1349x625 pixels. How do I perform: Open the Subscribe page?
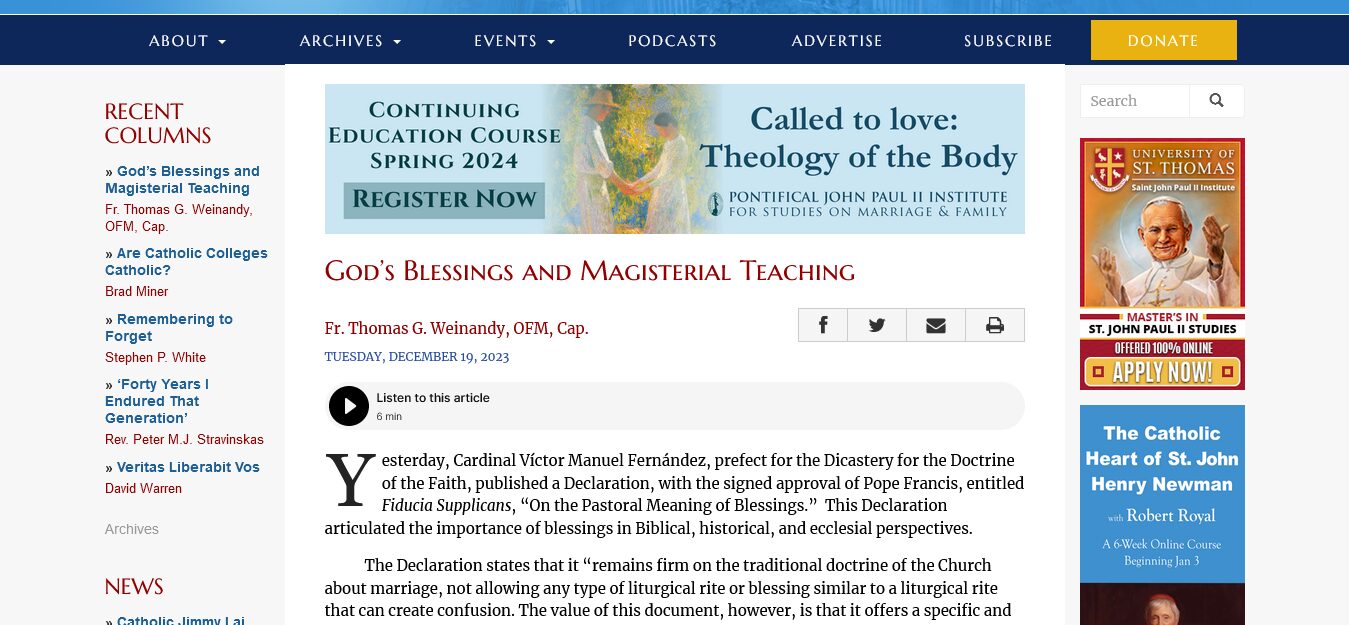1008,41
